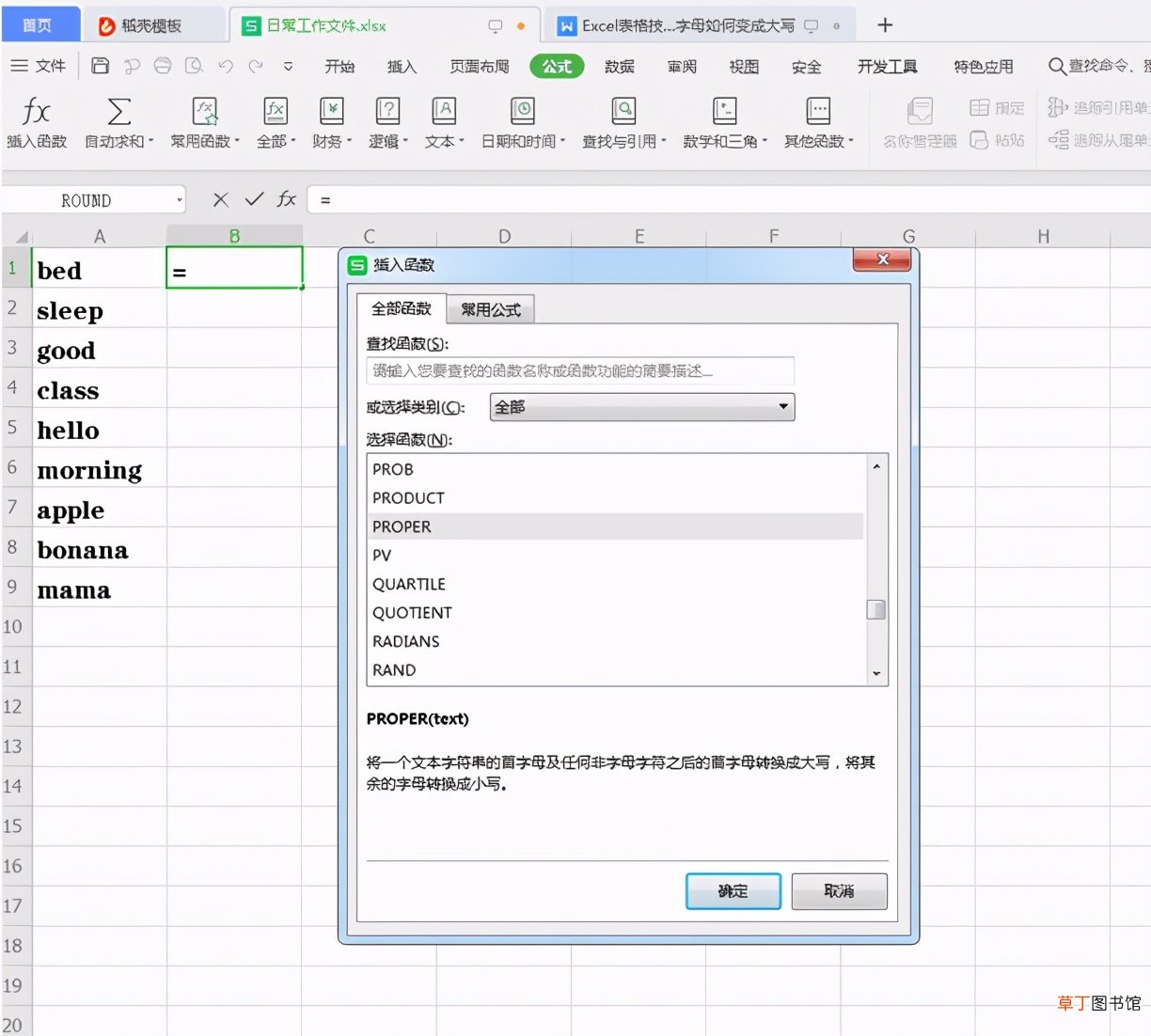
Task: Click the fx icon in the formula bar
Action: coord(287,199)
